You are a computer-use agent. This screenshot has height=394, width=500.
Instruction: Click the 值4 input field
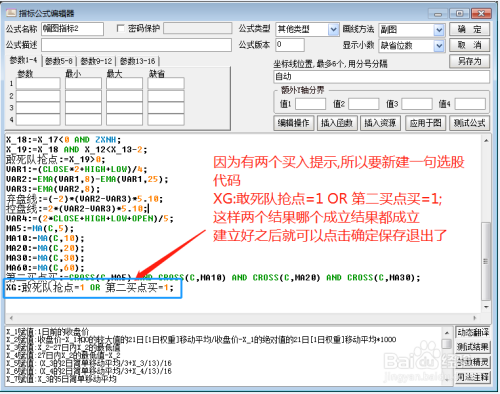470,104
